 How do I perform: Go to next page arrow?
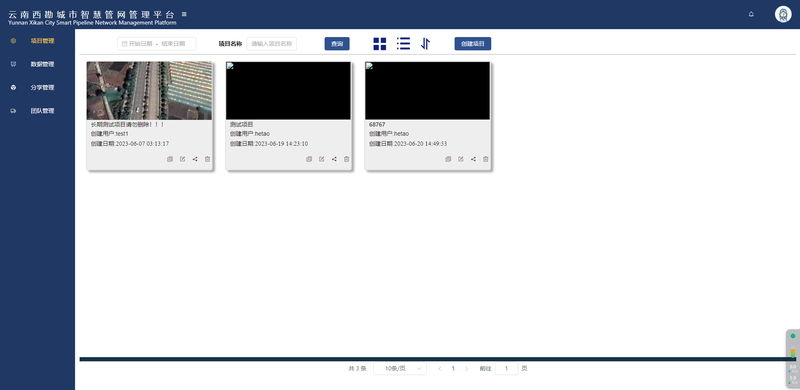pyautogui.click(x=466, y=369)
